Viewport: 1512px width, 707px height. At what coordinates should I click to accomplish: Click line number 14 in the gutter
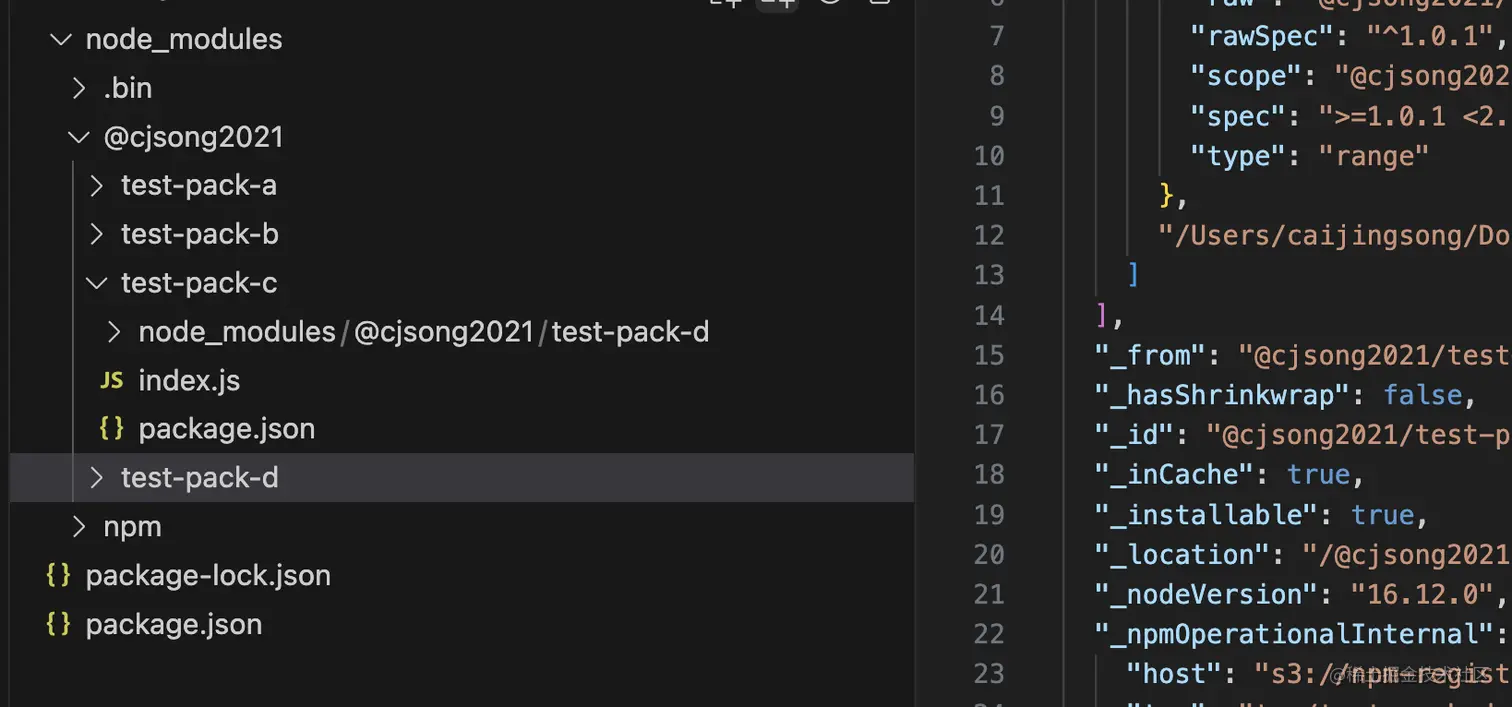coord(988,315)
